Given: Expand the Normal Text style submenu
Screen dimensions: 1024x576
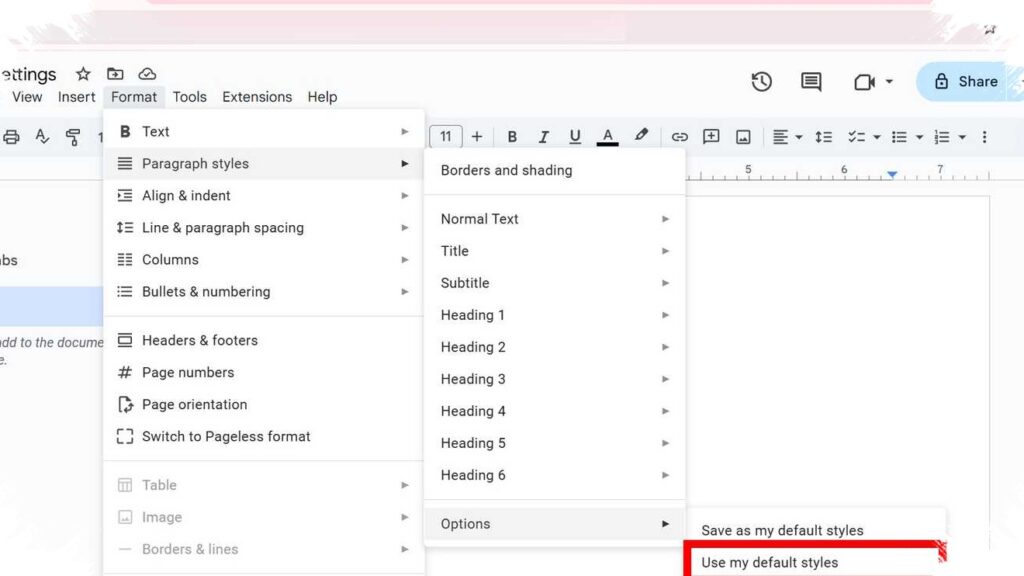Looking at the screenshot, I should (554, 219).
